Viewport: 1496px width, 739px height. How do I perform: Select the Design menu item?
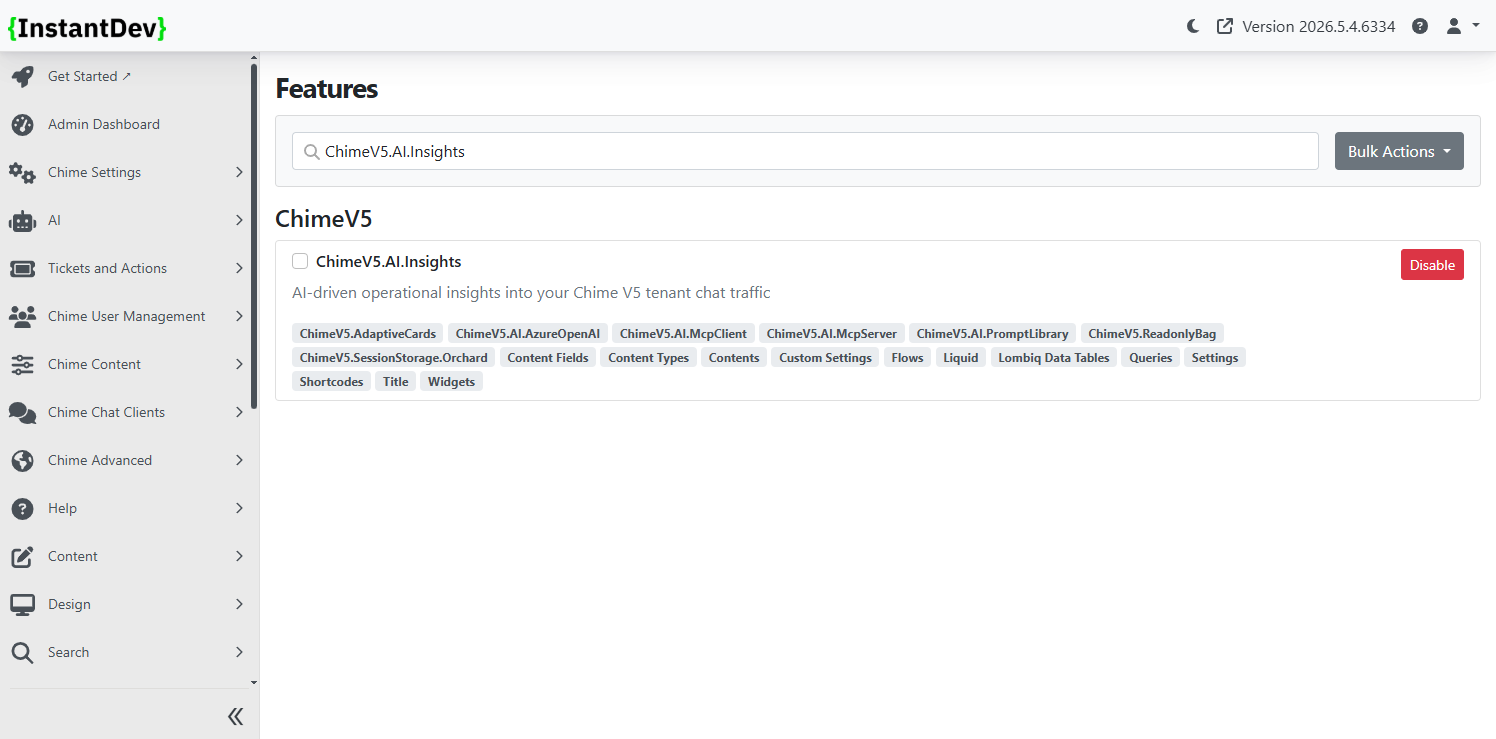click(125, 604)
